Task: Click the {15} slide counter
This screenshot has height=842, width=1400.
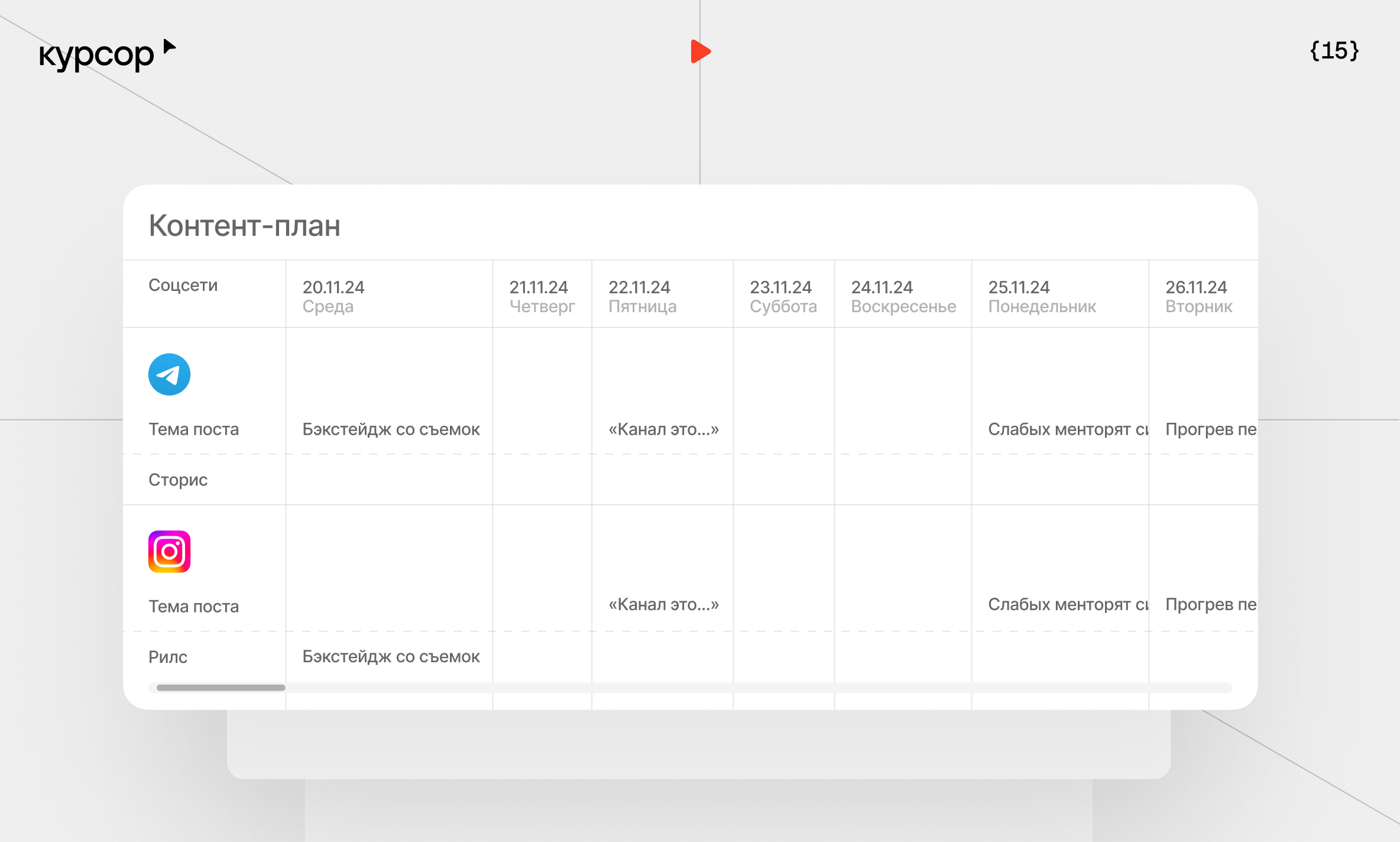Action: 1334,51
